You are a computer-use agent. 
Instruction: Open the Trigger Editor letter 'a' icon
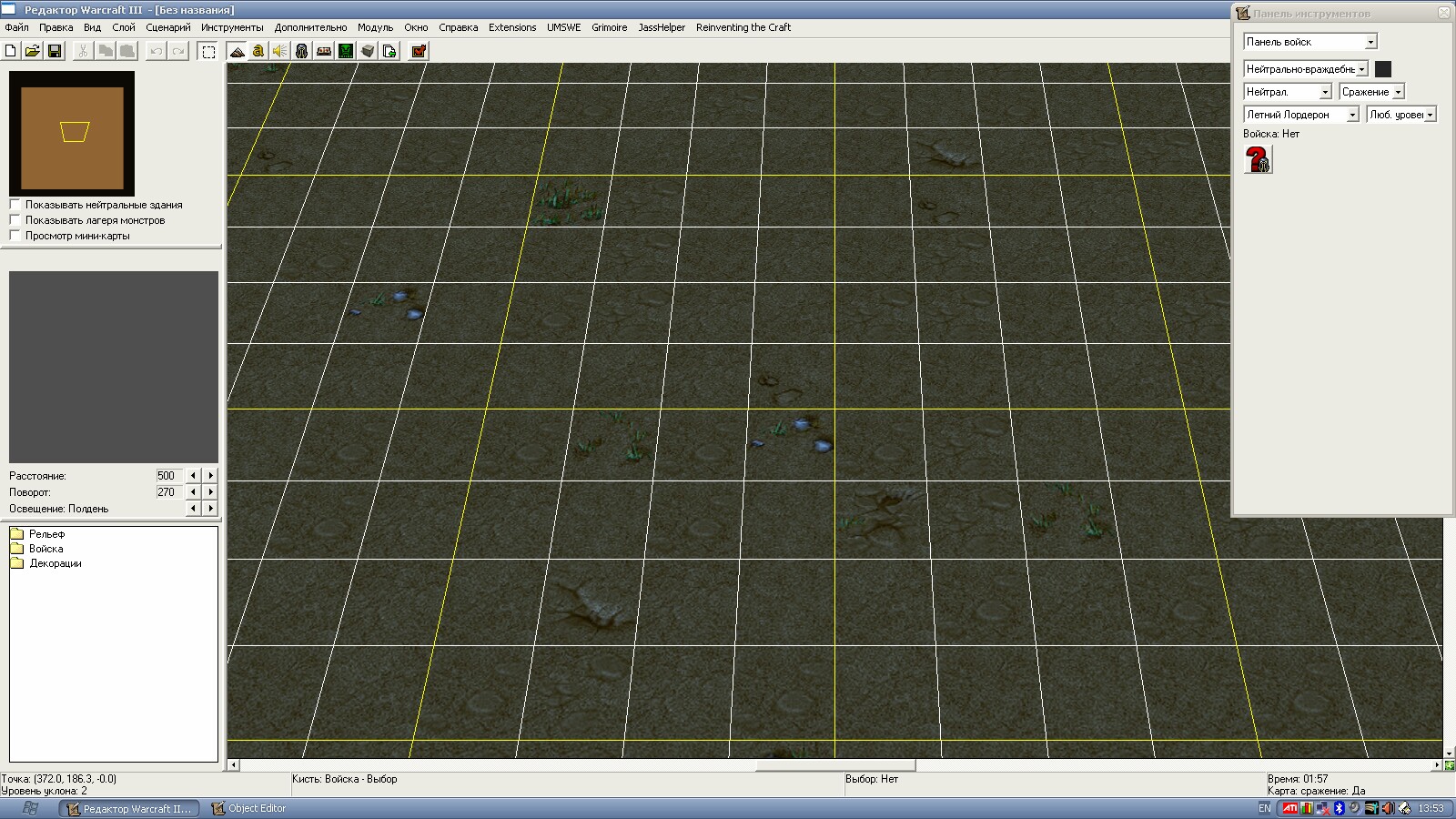tap(258, 51)
